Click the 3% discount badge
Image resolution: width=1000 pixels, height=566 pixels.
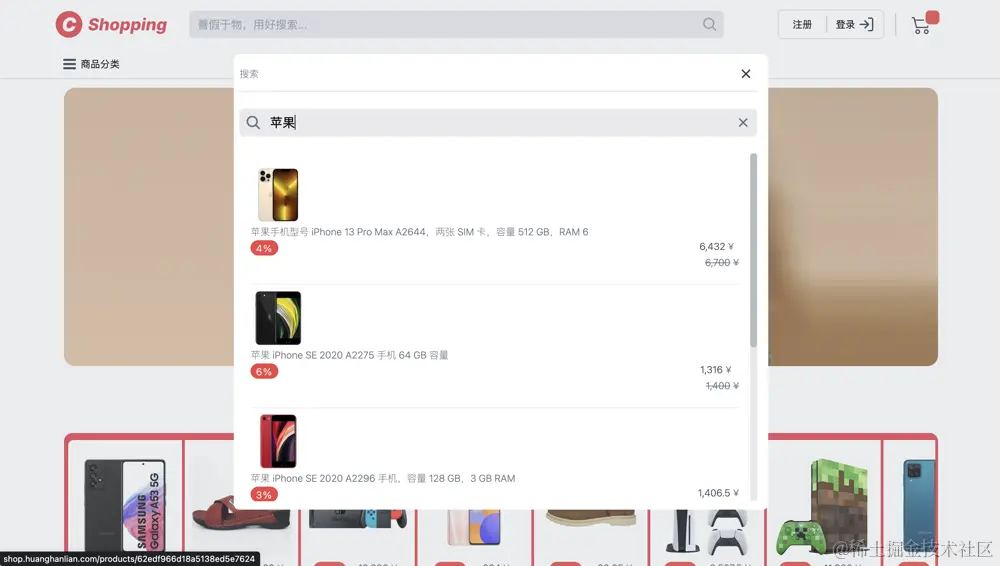pyautogui.click(x=264, y=495)
